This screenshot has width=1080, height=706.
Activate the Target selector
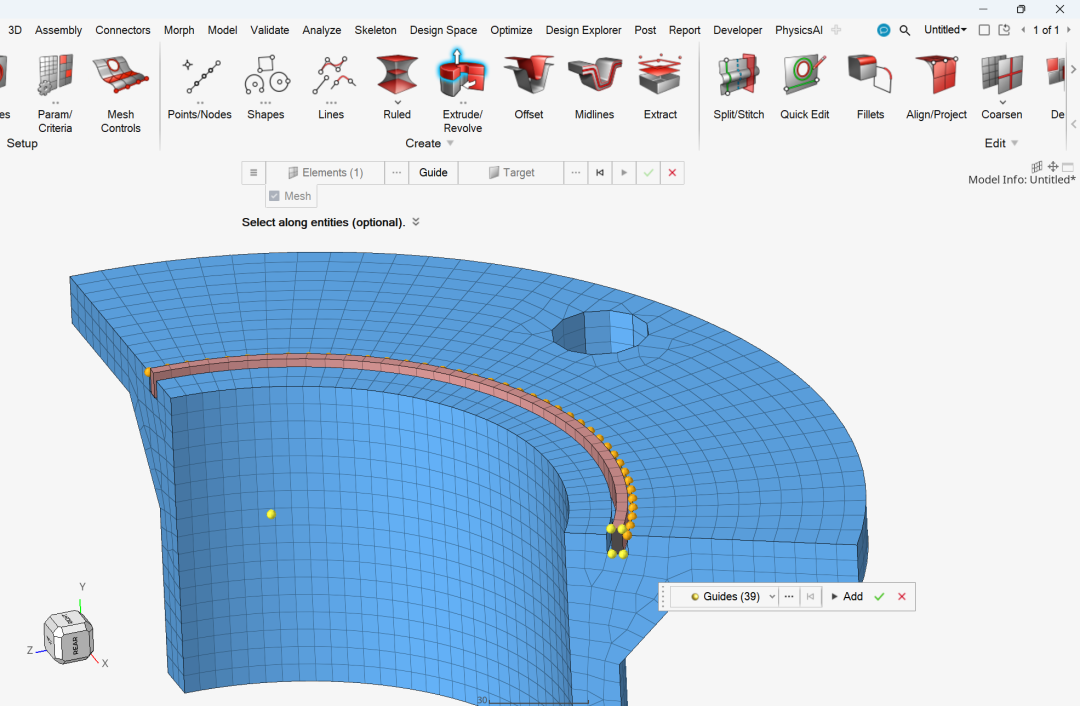pos(511,173)
